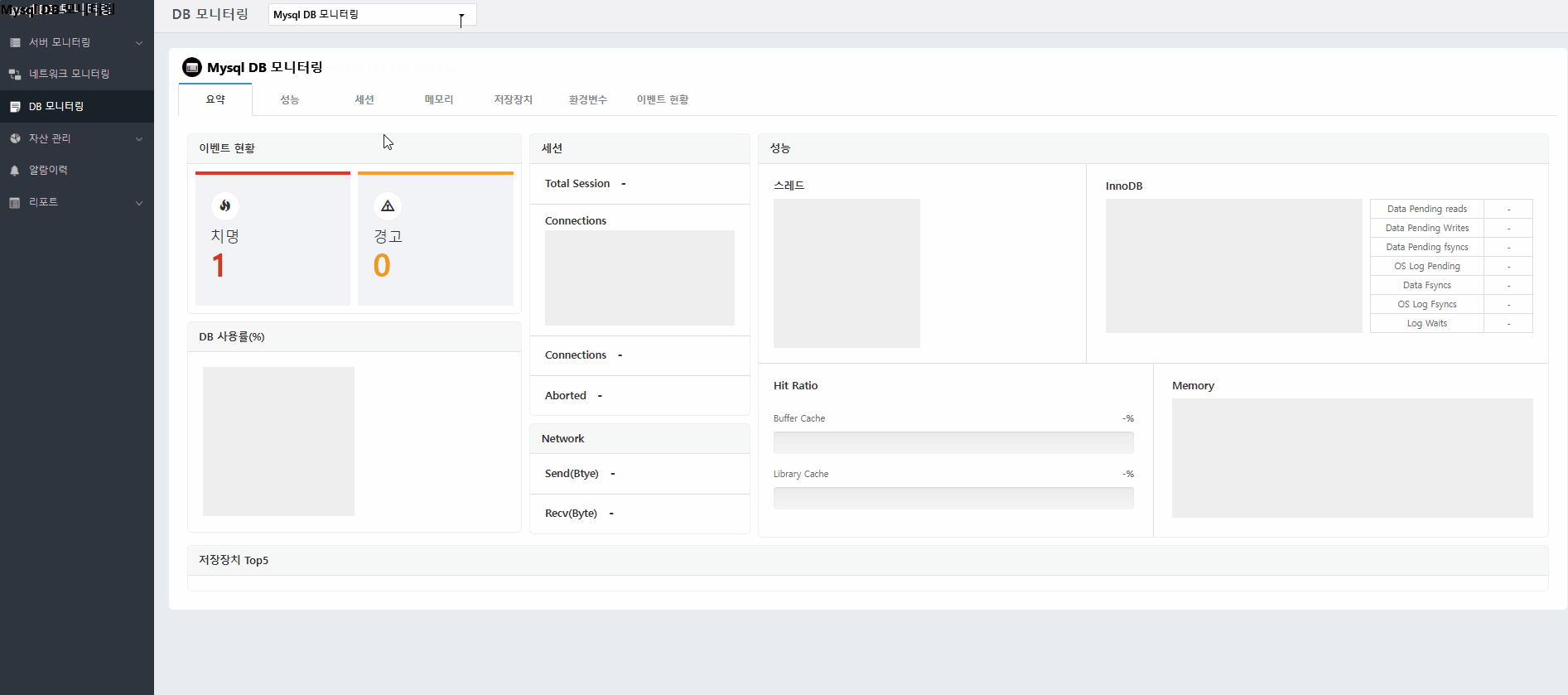Screen dimensions: 1568x695
Task: Click the fatal event flame icon
Action: pyautogui.click(x=225, y=205)
